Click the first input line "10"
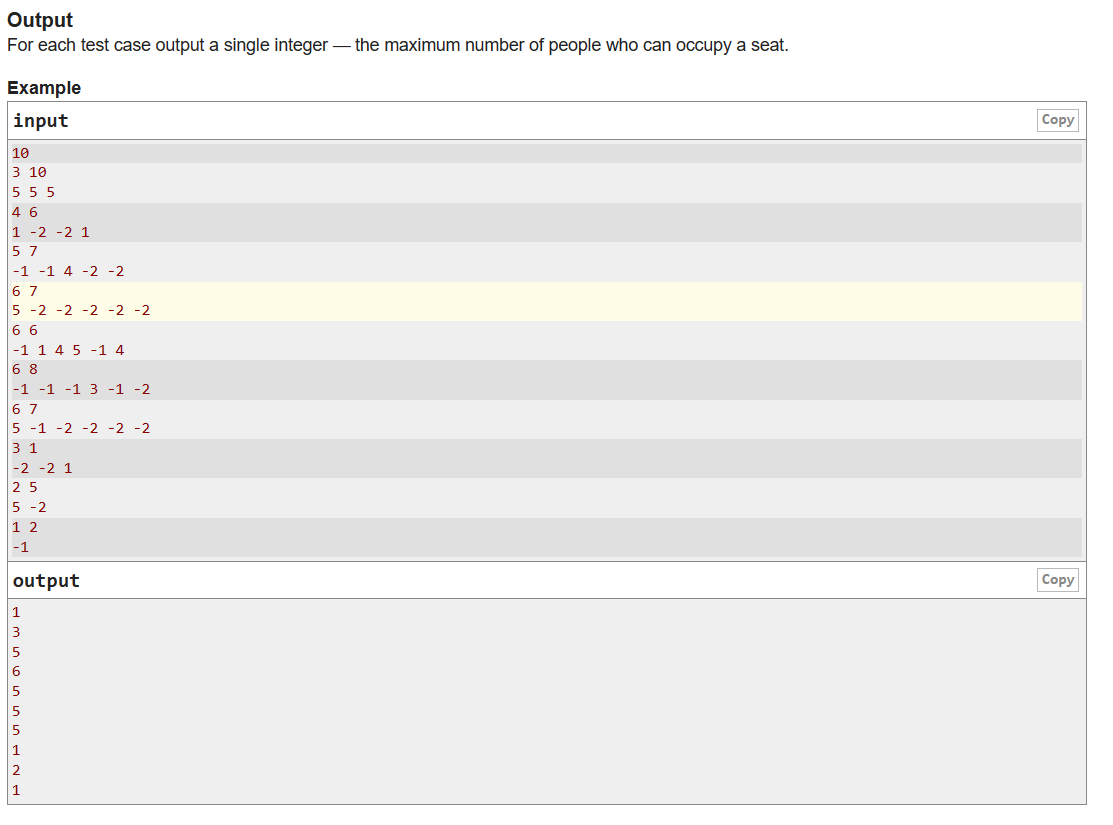This screenshot has height=825, width=1113. (x=21, y=153)
